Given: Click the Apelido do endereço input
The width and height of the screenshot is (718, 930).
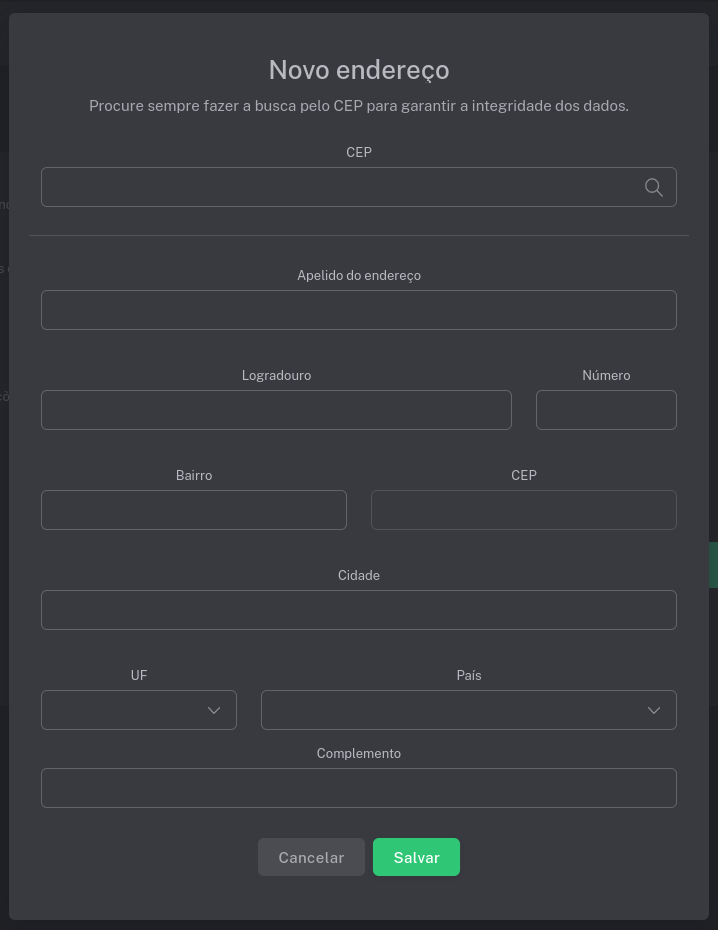Looking at the screenshot, I should point(358,310).
